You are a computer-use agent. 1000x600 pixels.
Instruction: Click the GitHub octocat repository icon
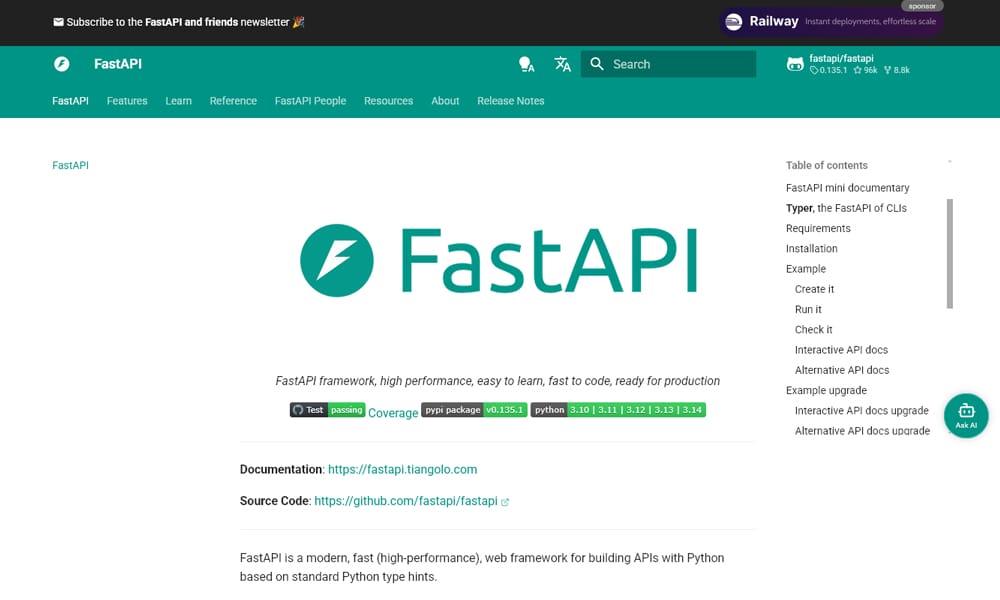793,64
